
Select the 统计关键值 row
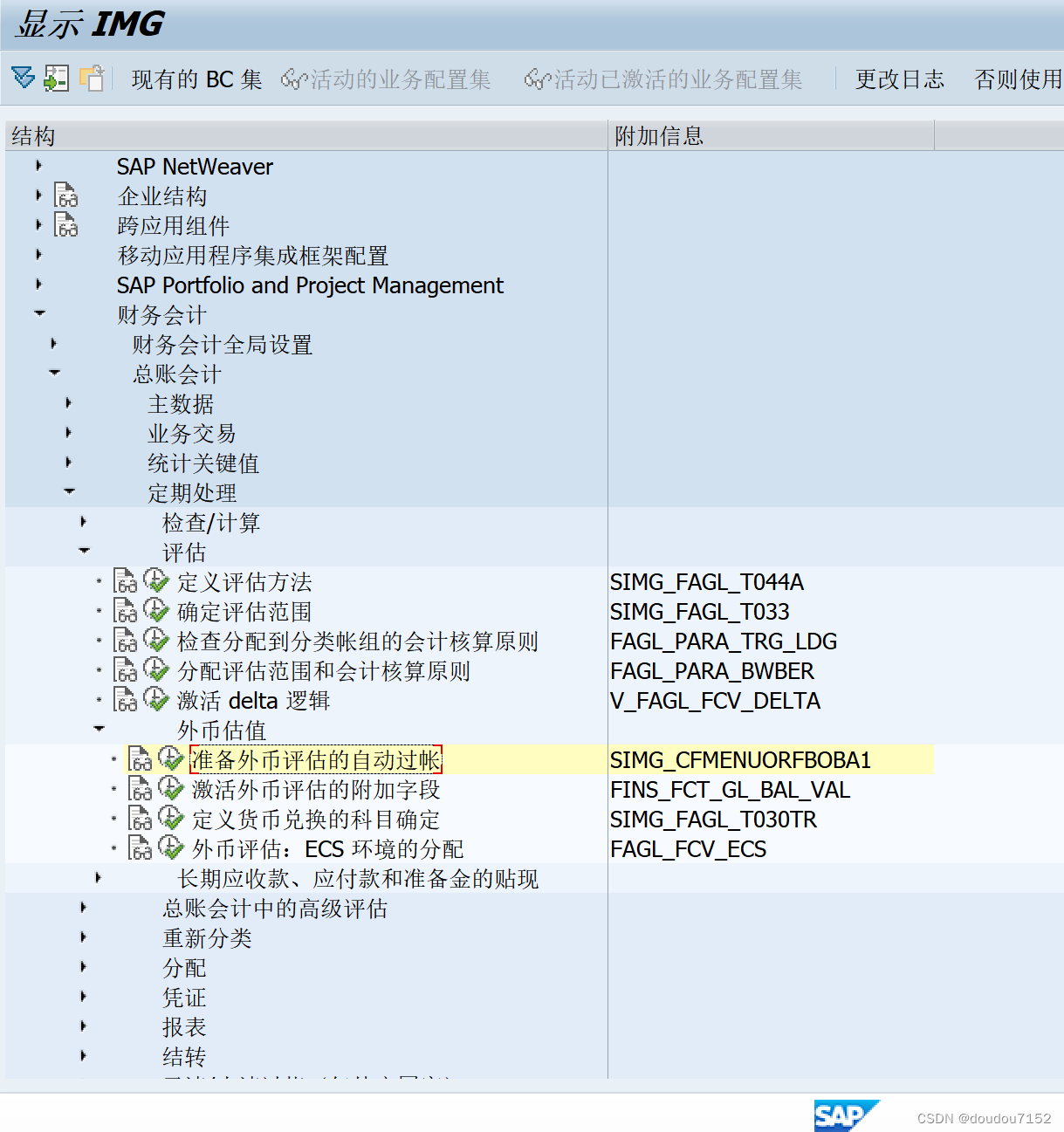pos(203,463)
